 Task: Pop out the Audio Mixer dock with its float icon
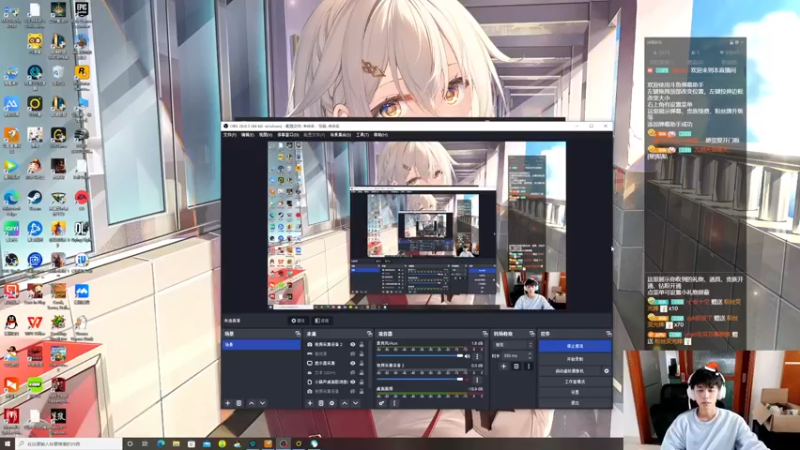point(485,334)
